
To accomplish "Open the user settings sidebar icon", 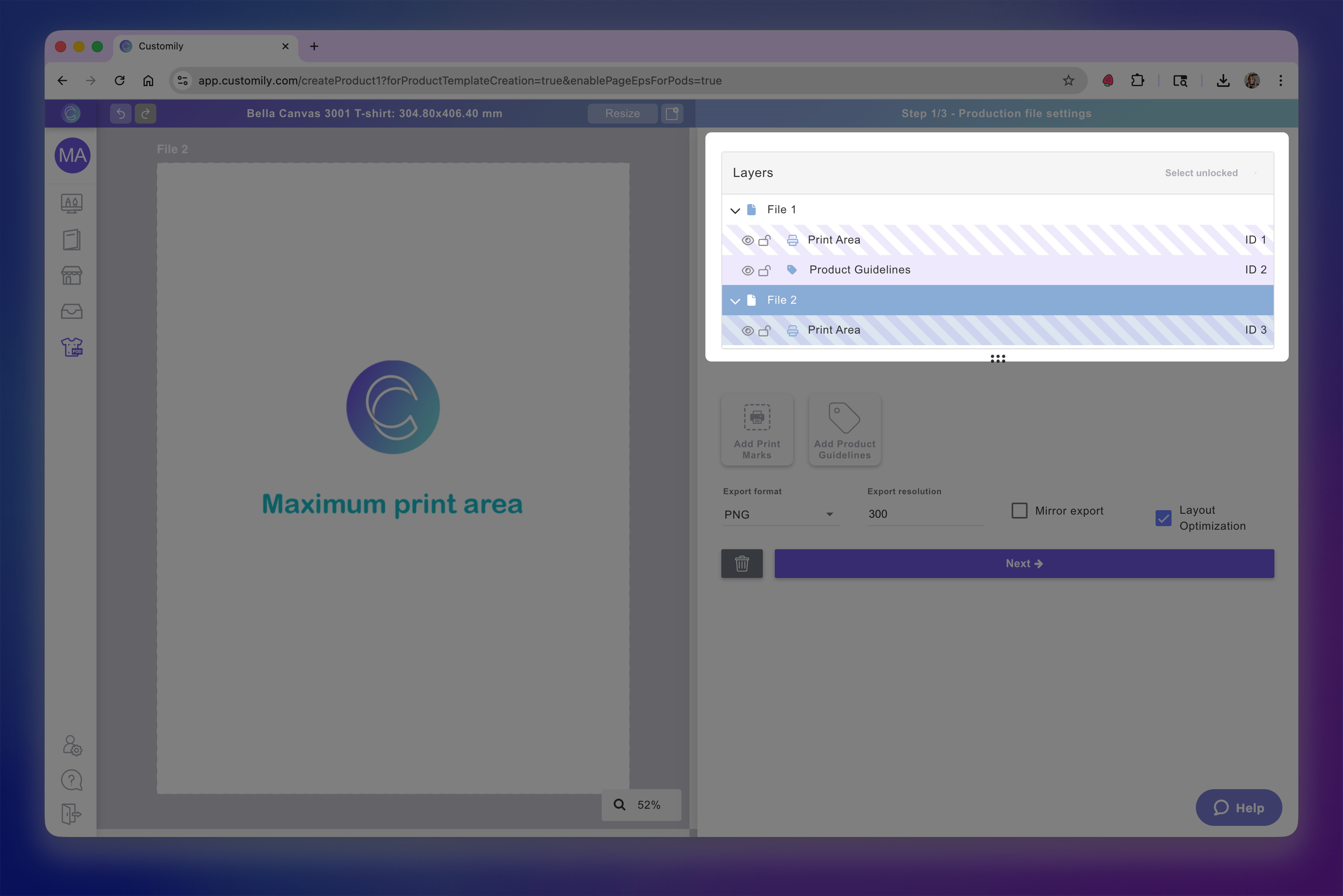I will tap(72, 745).
